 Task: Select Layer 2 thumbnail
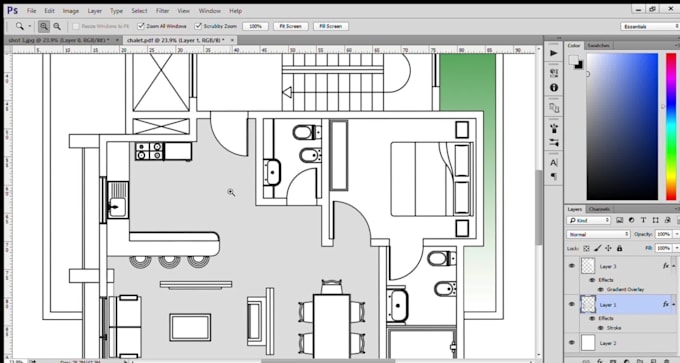588,343
